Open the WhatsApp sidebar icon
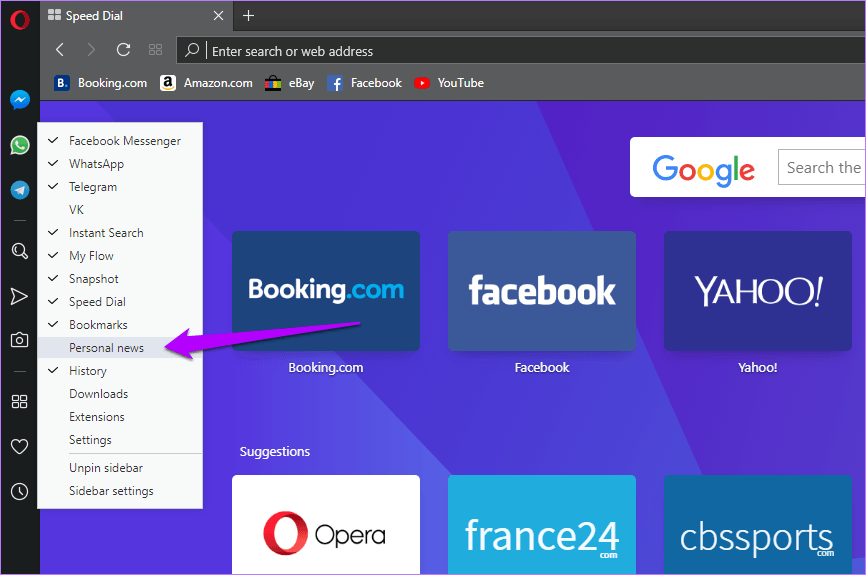Viewport: 866px width, 575px height. tap(20, 145)
